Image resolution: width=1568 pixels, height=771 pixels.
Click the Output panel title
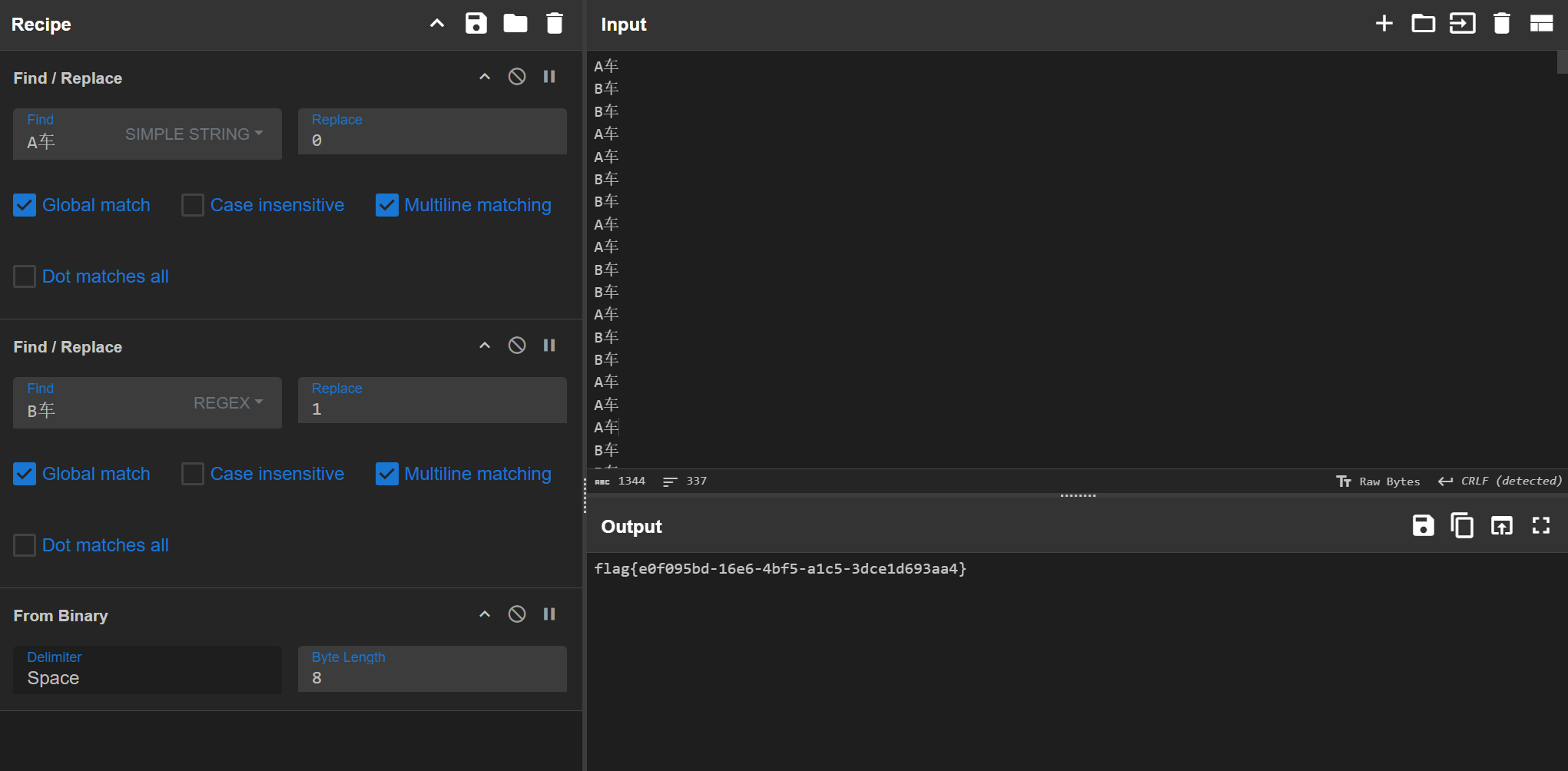[x=632, y=527]
